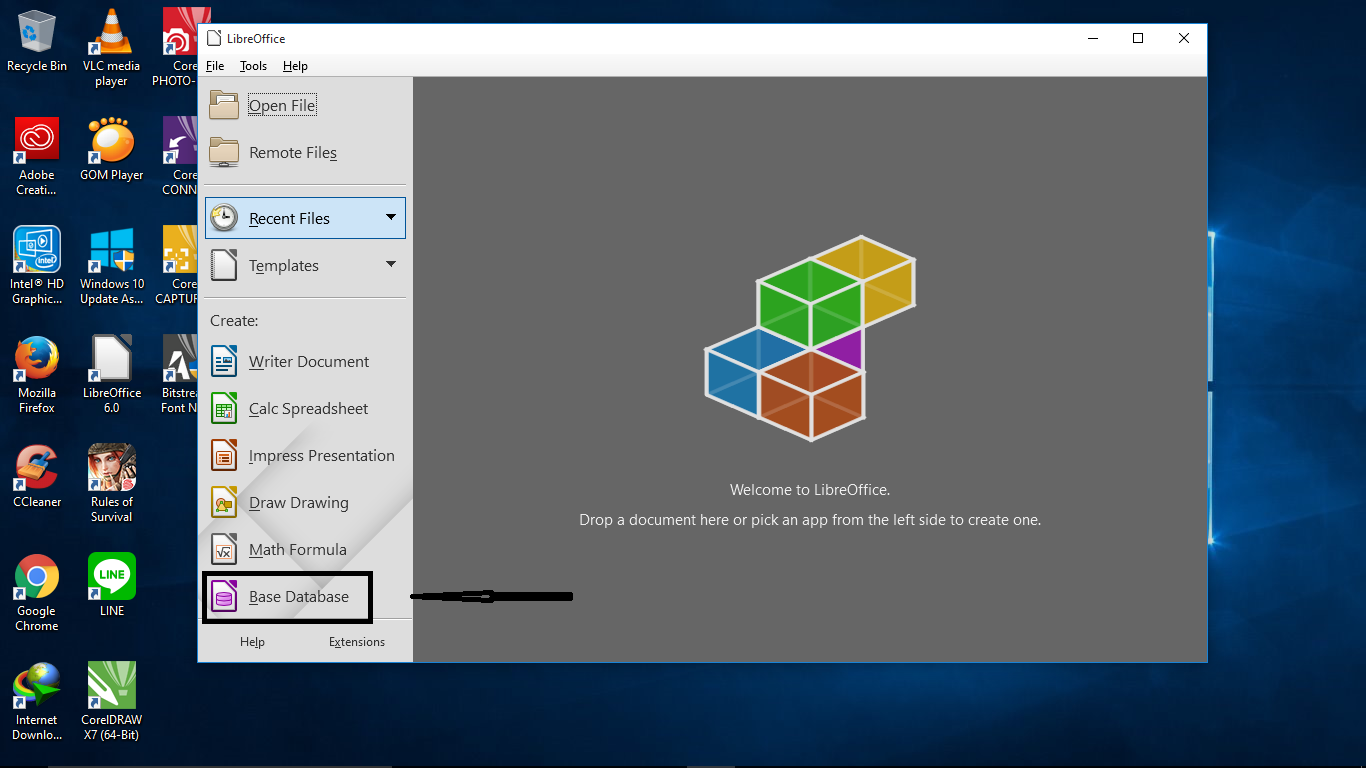This screenshot has width=1366, height=768.
Task: Open the File menu
Action: pyautogui.click(x=215, y=66)
